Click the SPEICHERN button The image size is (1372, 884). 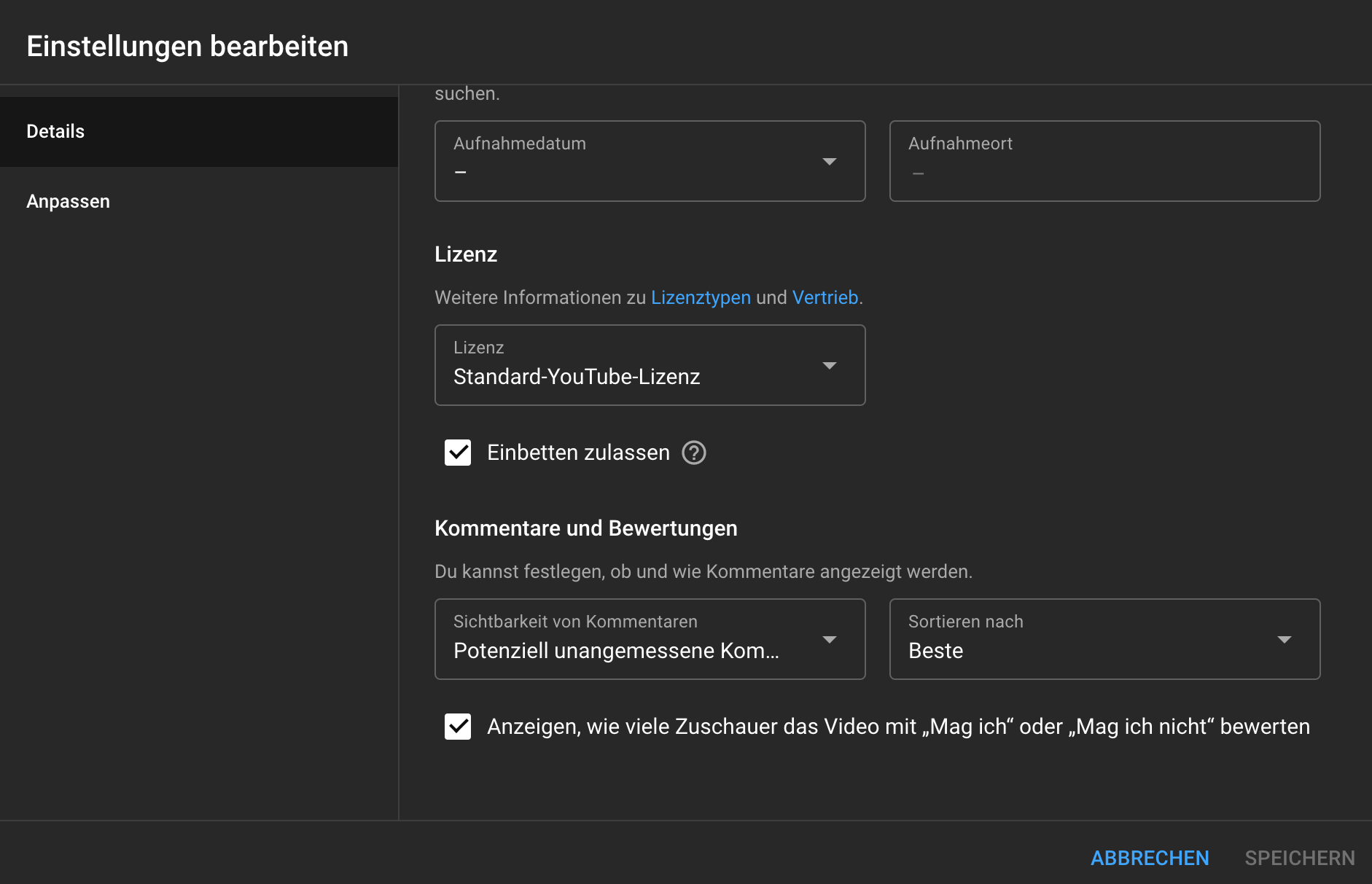click(1301, 858)
